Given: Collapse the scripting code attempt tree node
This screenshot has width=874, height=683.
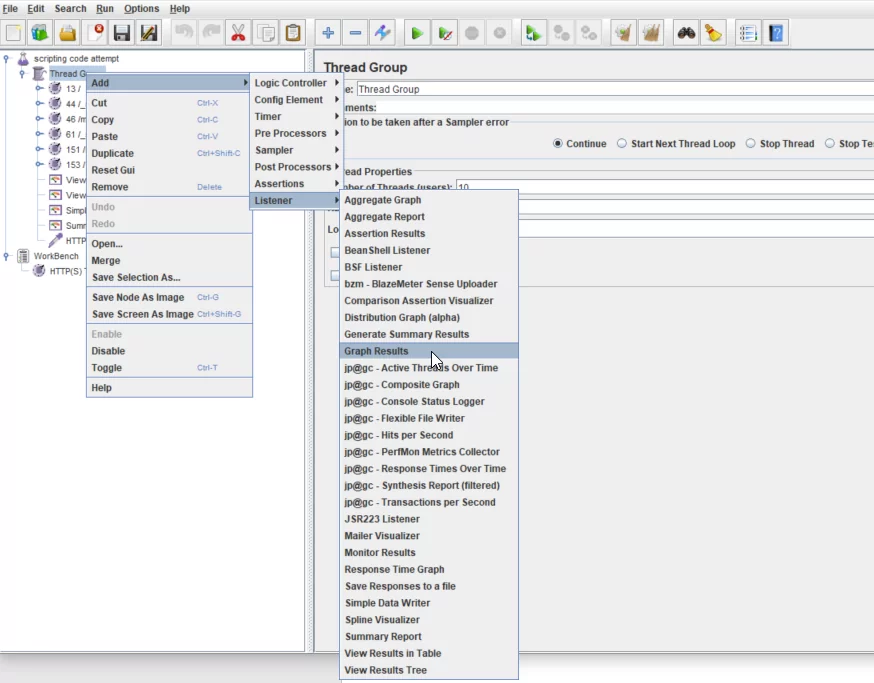Looking at the screenshot, I should (x=6, y=58).
